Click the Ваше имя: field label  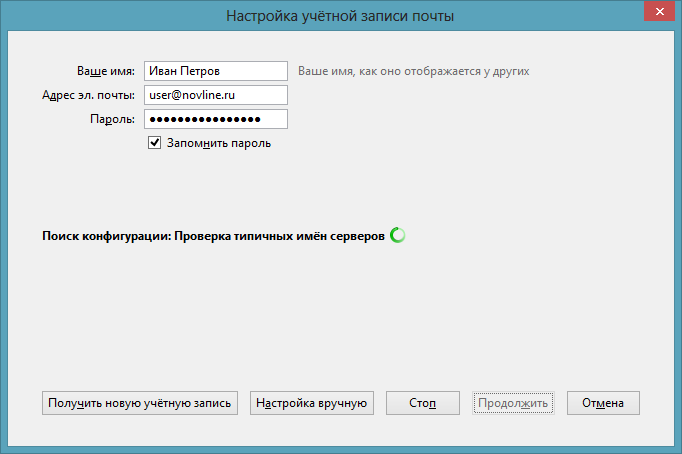tap(106, 71)
